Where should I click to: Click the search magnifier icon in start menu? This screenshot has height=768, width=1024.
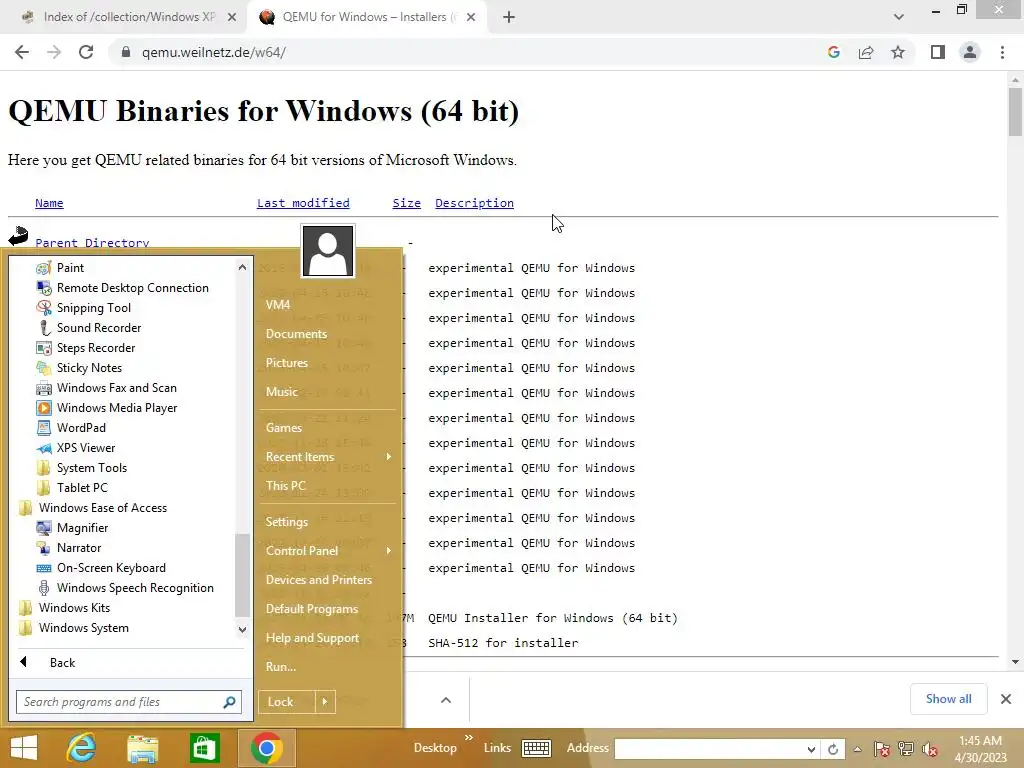[229, 702]
